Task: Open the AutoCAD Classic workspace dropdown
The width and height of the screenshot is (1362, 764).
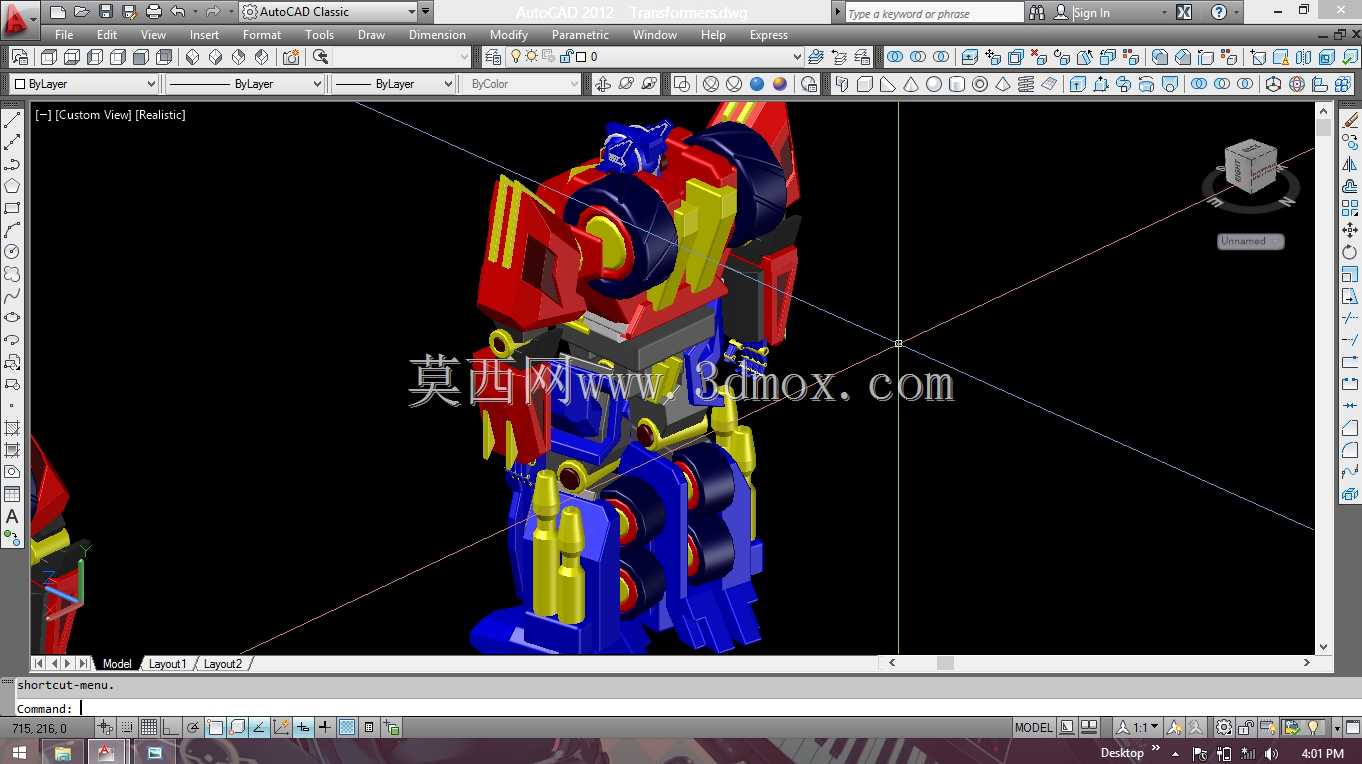Action: pos(328,12)
